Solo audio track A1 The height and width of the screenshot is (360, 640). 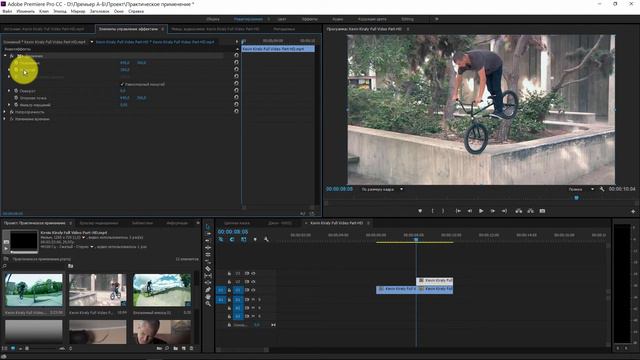(x=259, y=300)
